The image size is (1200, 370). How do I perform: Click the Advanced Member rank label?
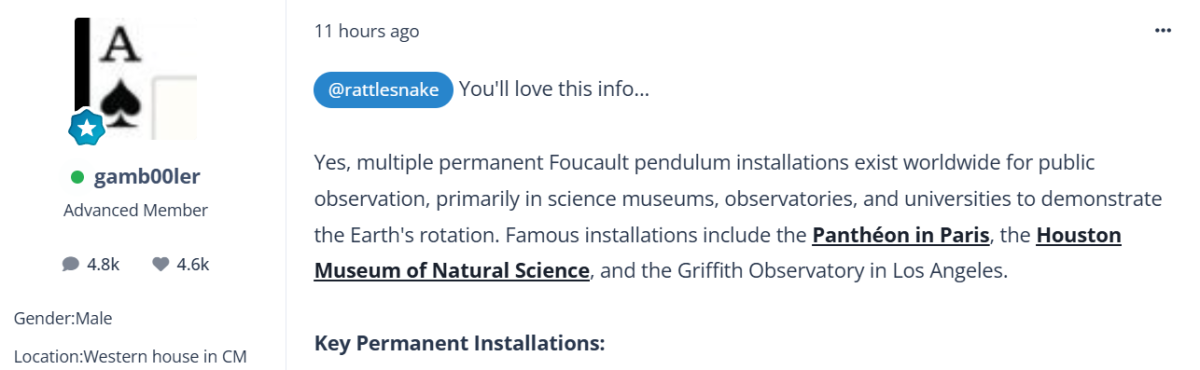(x=136, y=210)
